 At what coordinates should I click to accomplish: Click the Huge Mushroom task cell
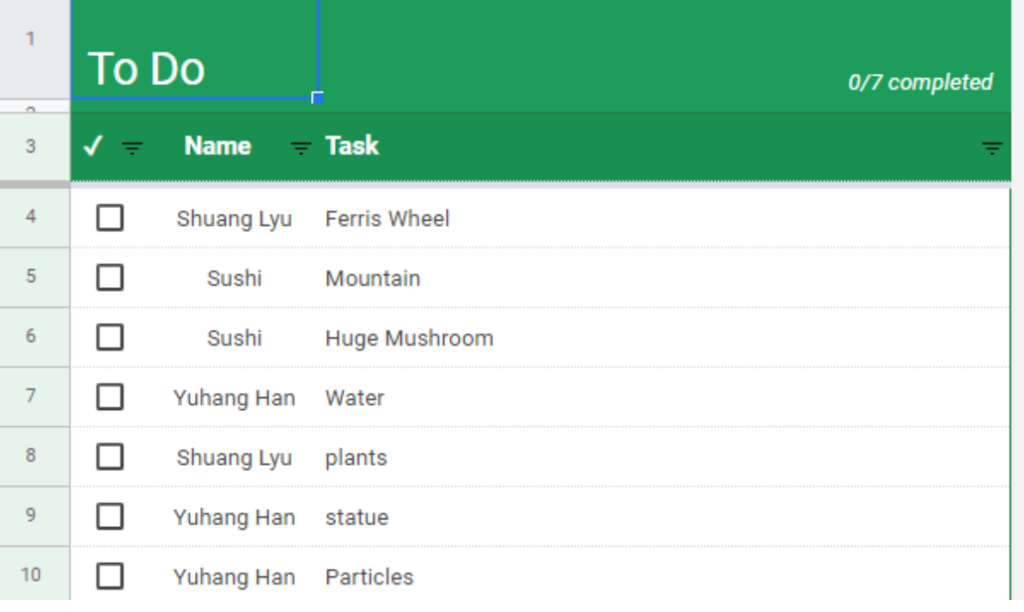pyautogui.click(x=665, y=338)
